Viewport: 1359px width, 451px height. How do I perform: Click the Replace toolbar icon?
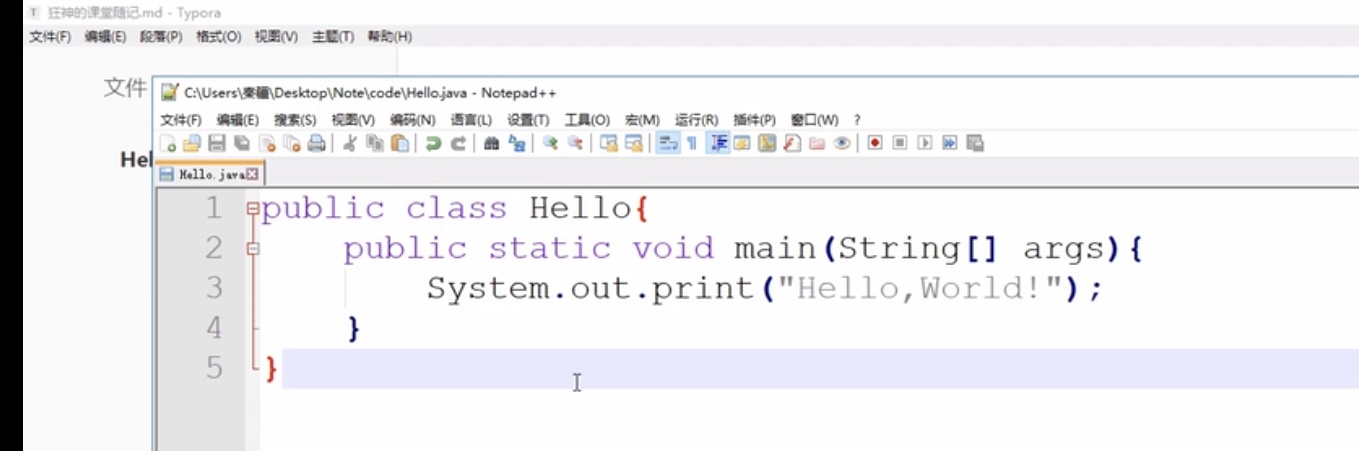[515, 143]
